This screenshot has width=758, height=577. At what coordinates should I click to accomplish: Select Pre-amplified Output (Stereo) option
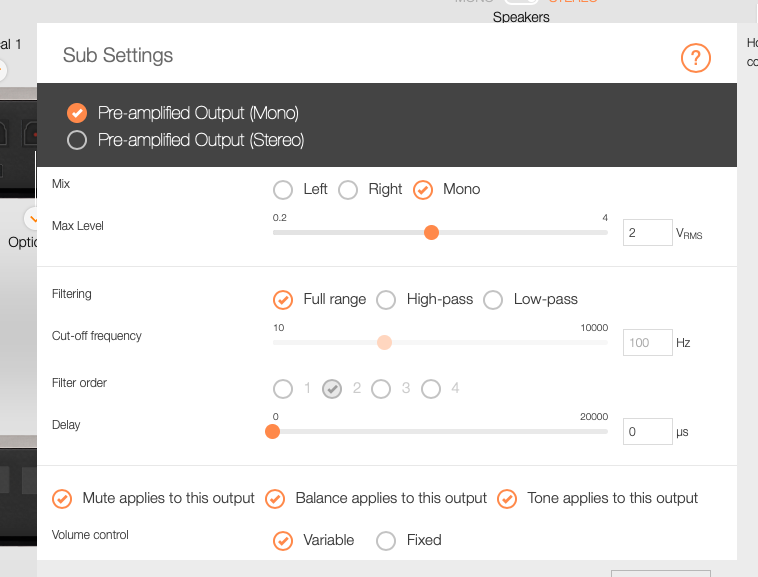[x=77, y=140]
